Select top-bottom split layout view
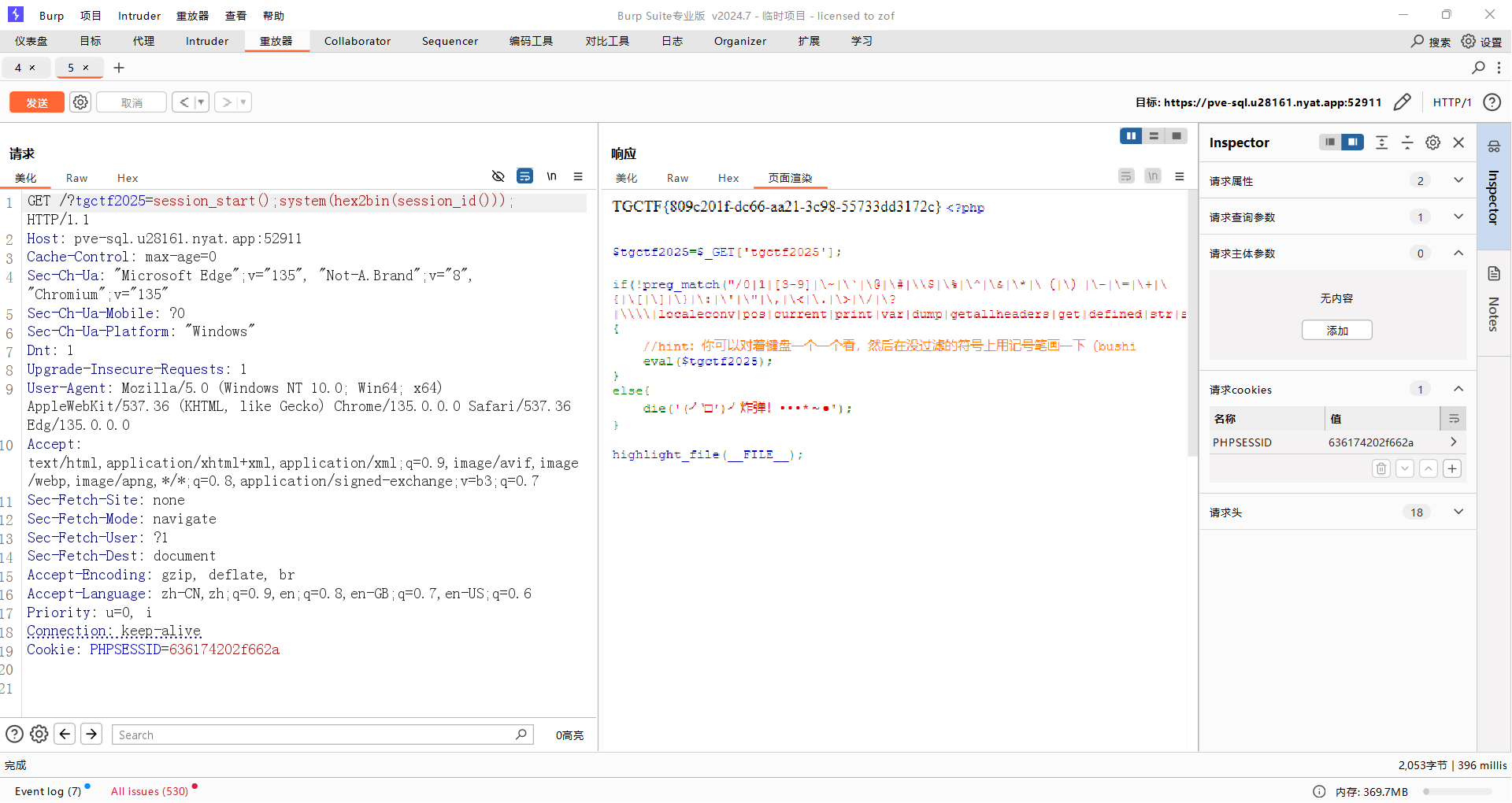Screen dimensions: 1512x803 1154,136
